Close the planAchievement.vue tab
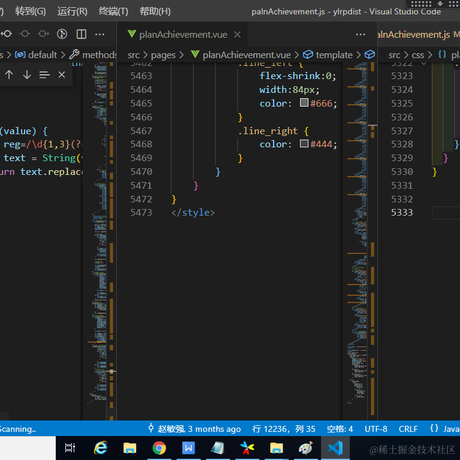The height and width of the screenshot is (460, 460). pos(237,34)
